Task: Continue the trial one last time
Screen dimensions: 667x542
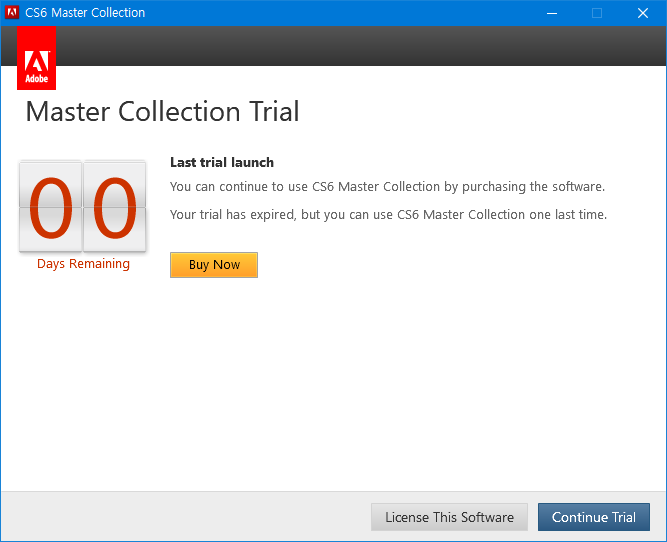Action: point(594,517)
